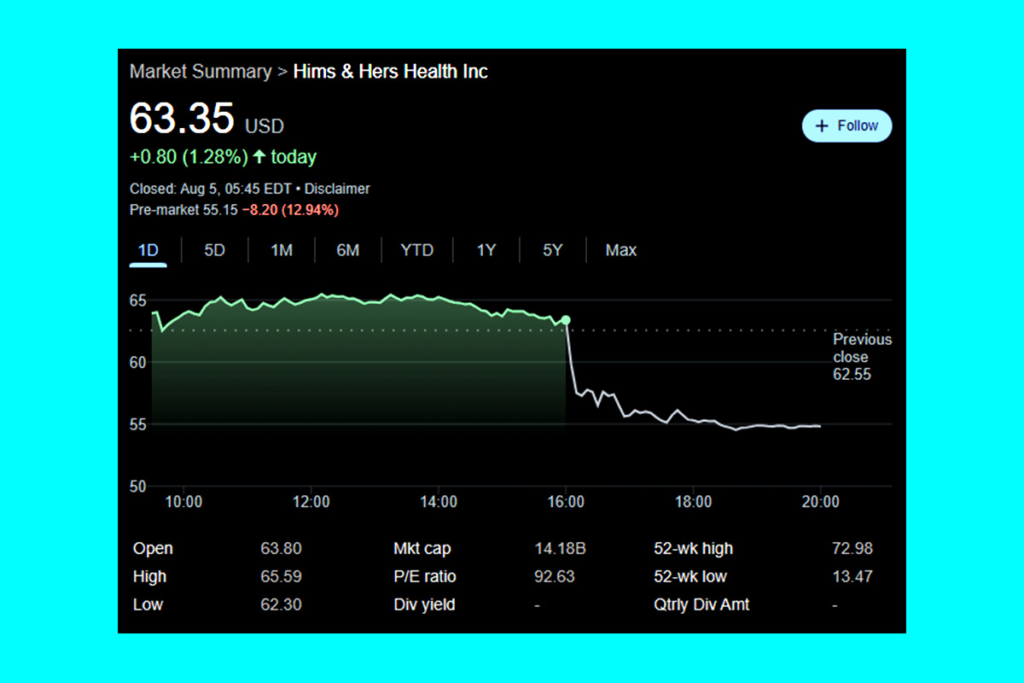Select the YTD range tab
Viewport: 1024px width, 683px height.
(x=417, y=250)
